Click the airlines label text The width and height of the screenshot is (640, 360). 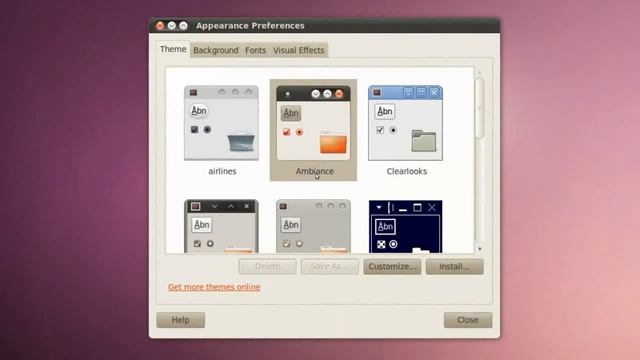coord(222,171)
